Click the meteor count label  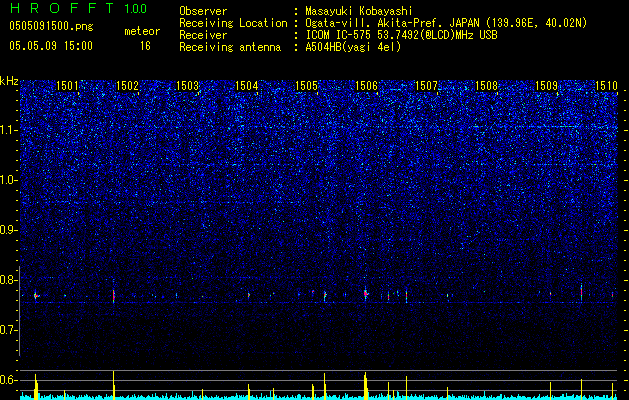pyautogui.click(x=142, y=31)
